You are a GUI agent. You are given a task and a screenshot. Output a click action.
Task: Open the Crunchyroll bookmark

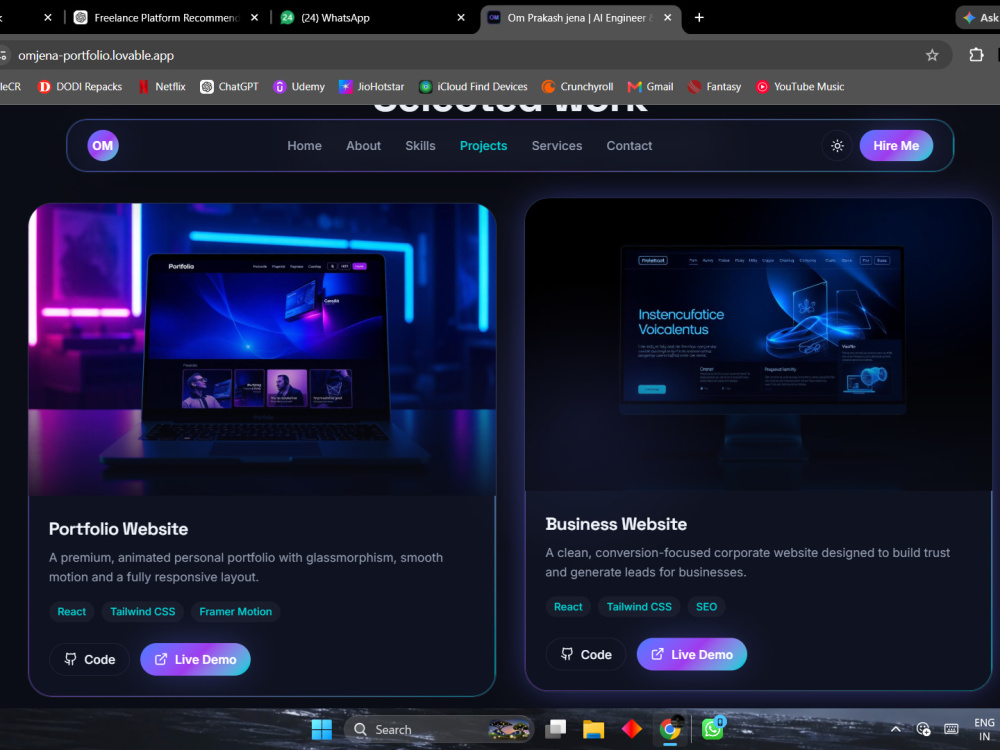click(577, 87)
